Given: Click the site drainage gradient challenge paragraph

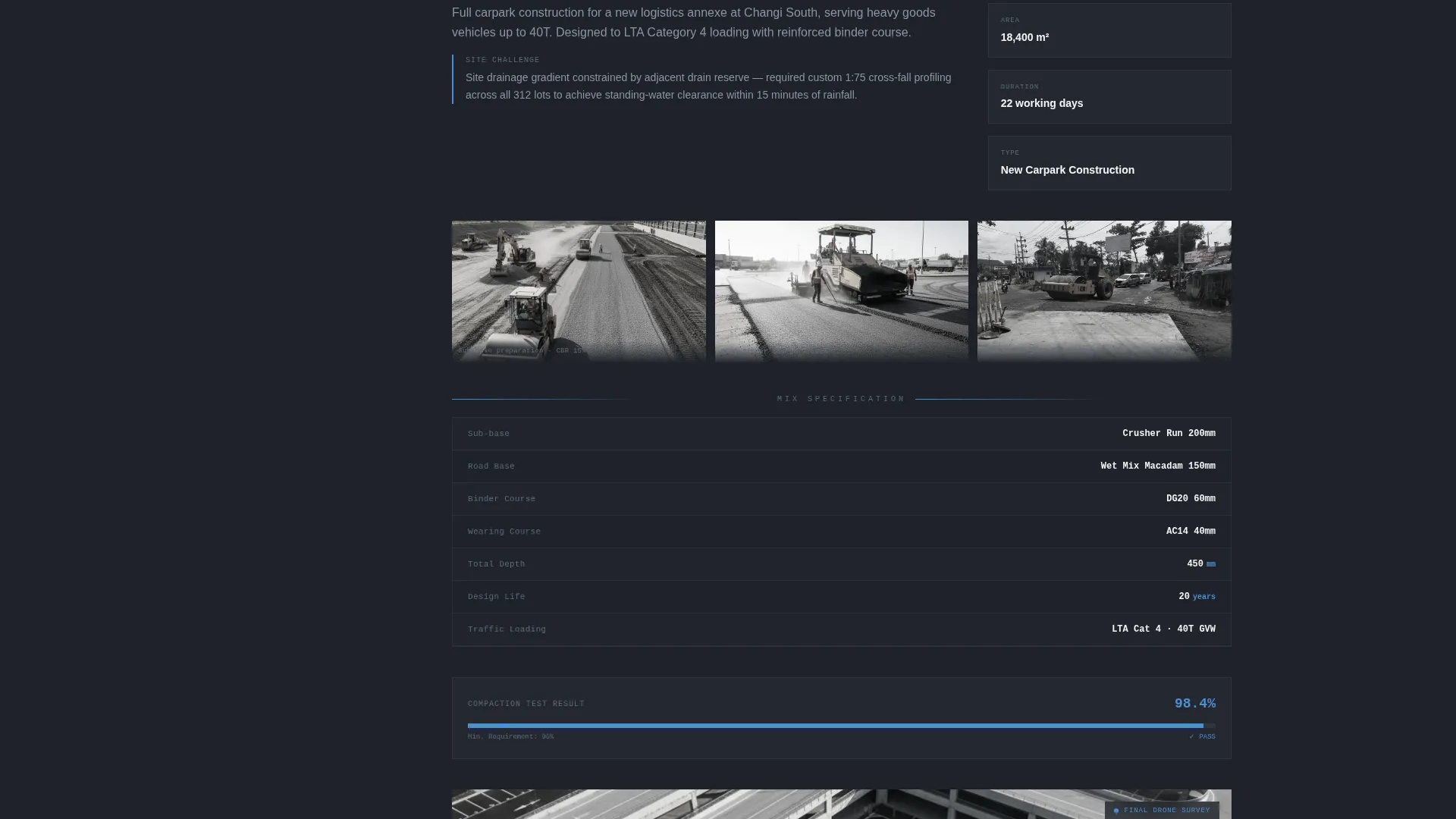Looking at the screenshot, I should click(x=708, y=86).
